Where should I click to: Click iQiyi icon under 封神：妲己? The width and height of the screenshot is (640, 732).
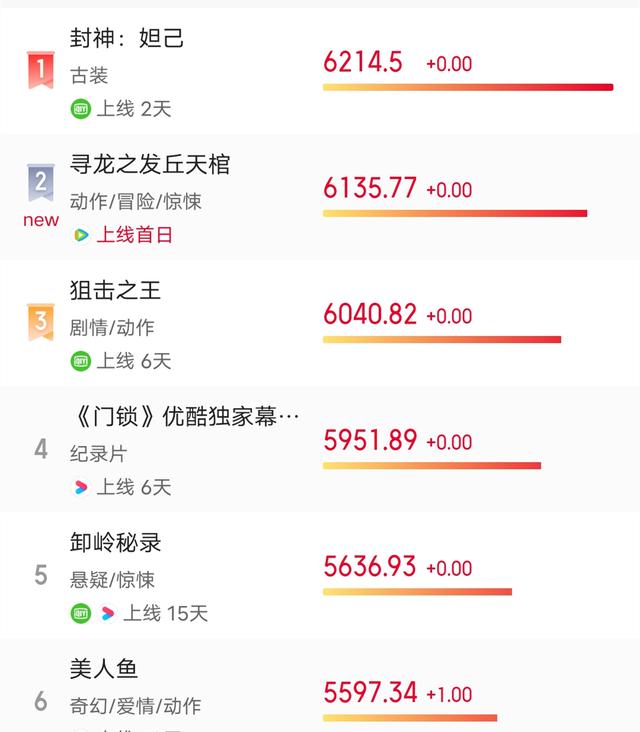point(81,109)
